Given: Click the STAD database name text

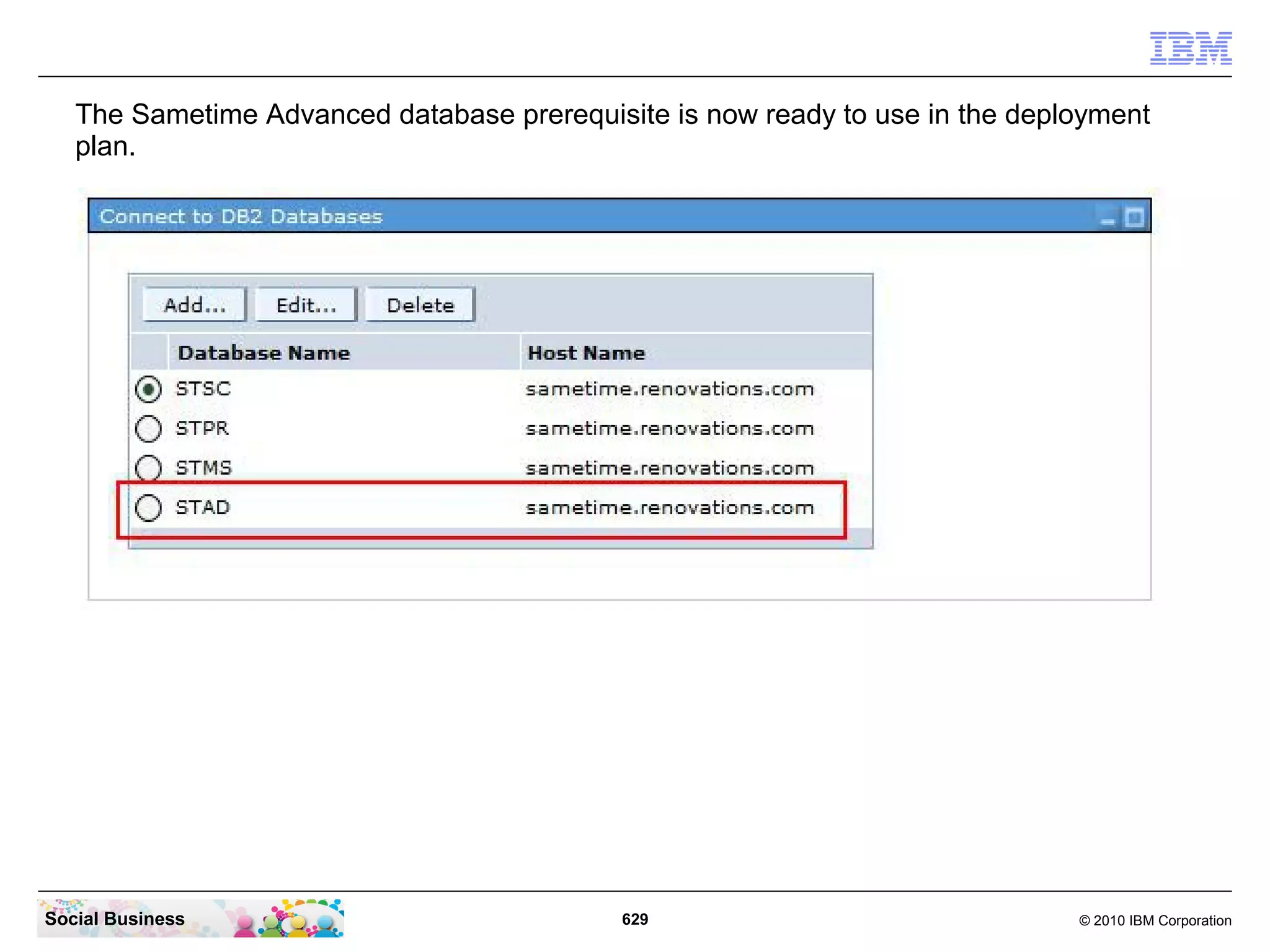Looking at the screenshot, I should point(203,508).
